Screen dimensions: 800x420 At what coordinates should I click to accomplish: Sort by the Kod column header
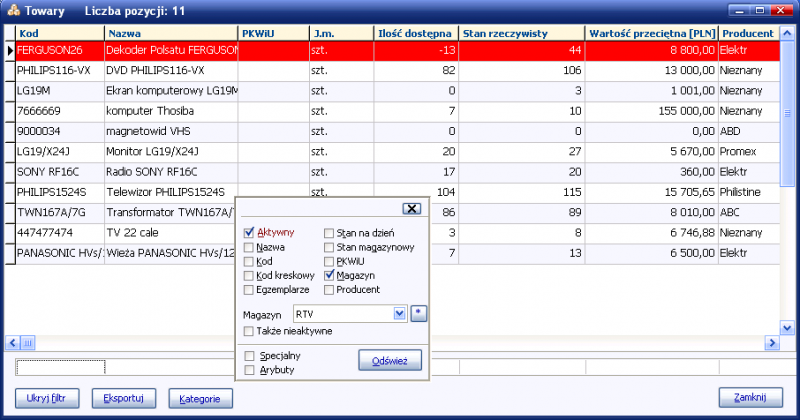[60, 33]
